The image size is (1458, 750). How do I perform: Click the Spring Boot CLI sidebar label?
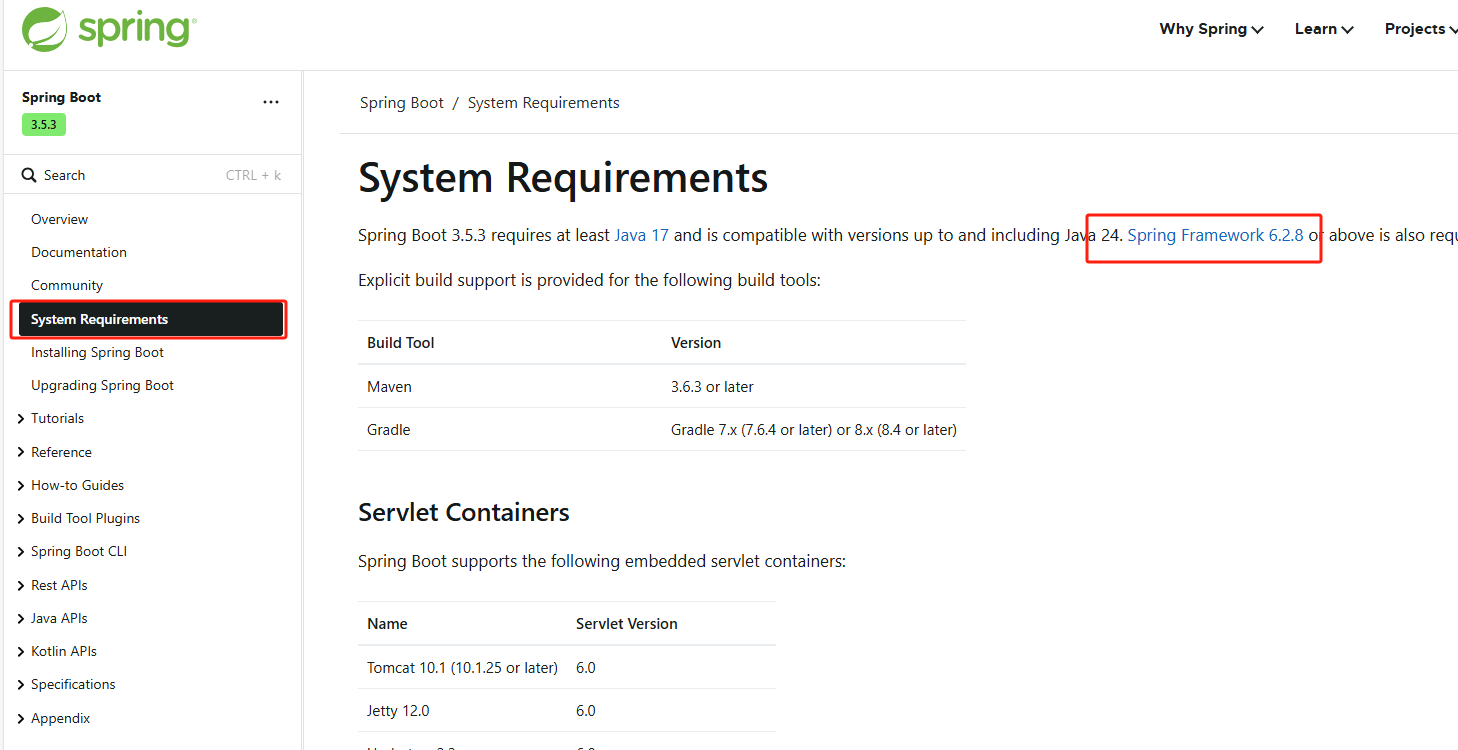[x=79, y=551]
